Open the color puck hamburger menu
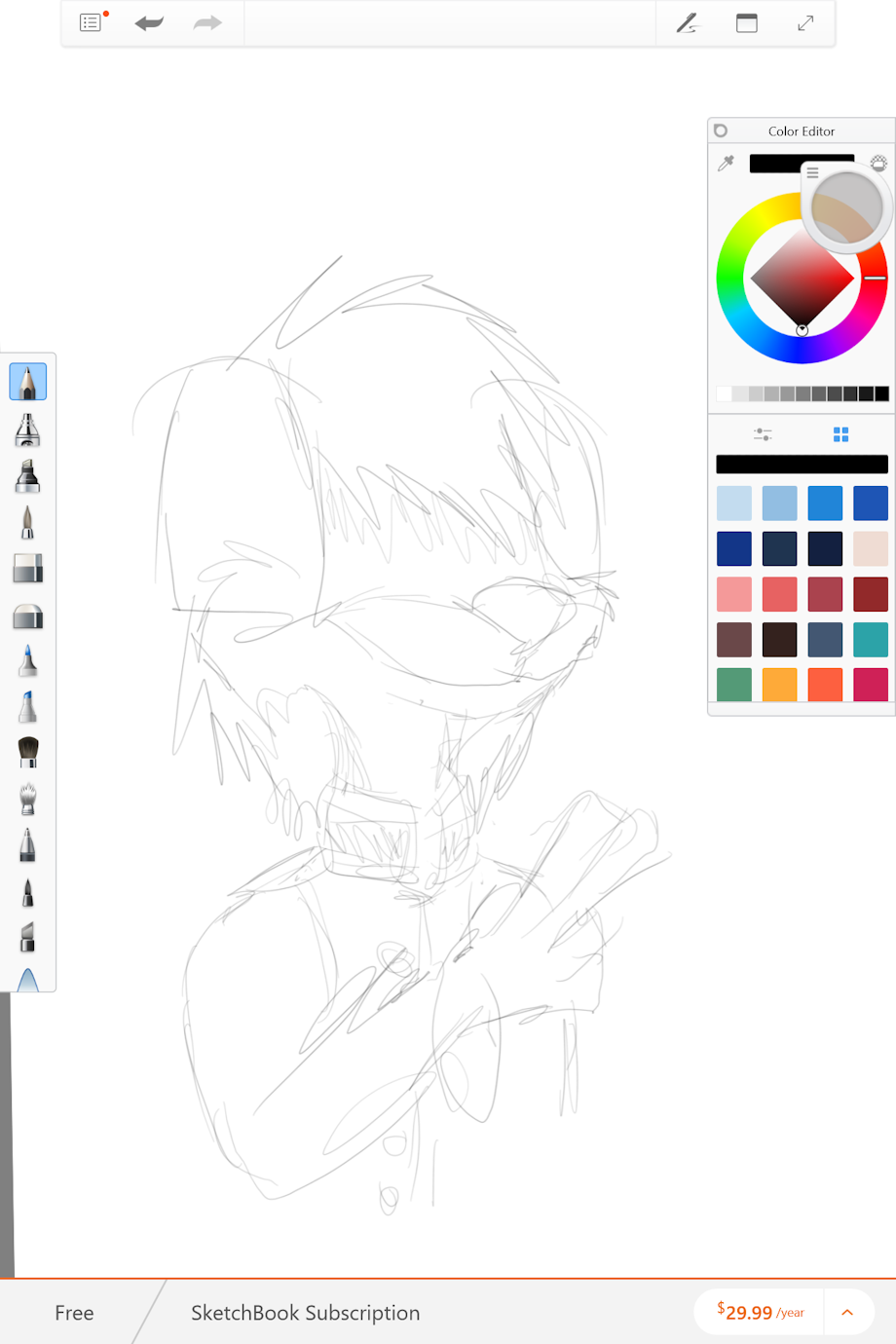This screenshot has width=896, height=1344. pyautogui.click(x=812, y=172)
